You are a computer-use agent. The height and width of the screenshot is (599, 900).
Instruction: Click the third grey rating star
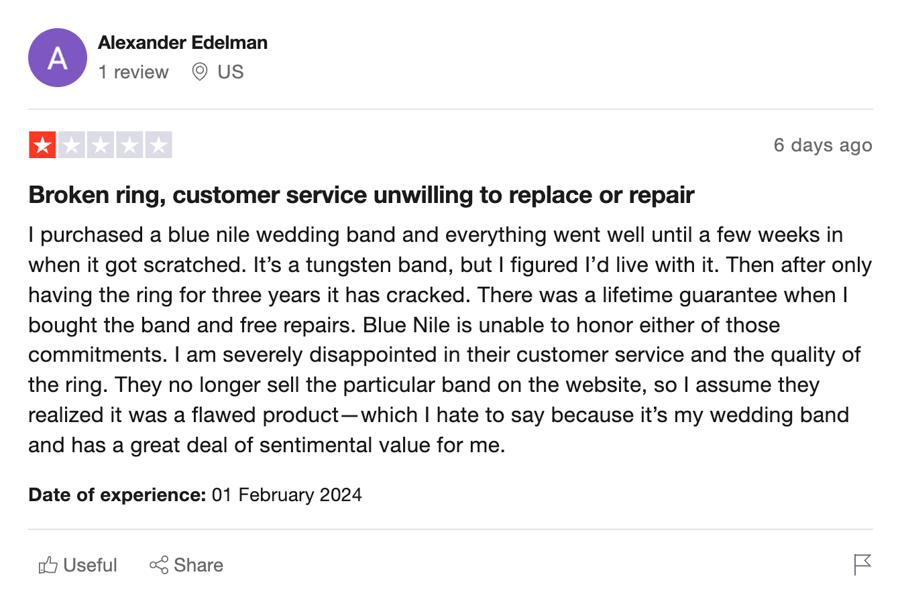point(100,145)
